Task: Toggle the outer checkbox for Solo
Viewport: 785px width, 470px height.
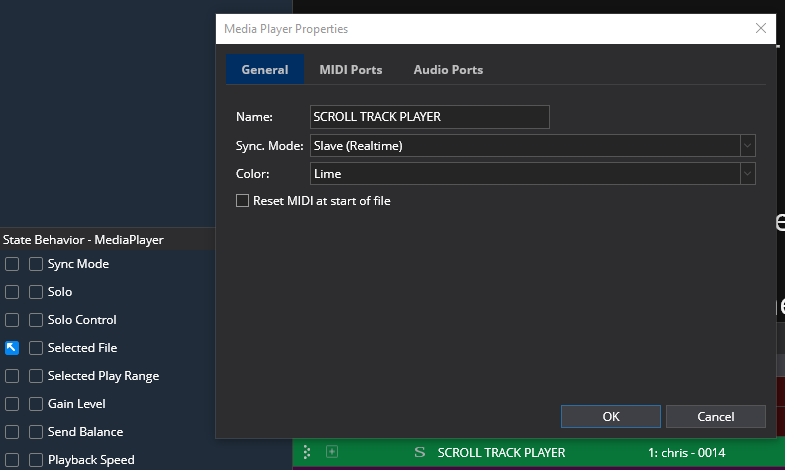Action: [x=12, y=292]
